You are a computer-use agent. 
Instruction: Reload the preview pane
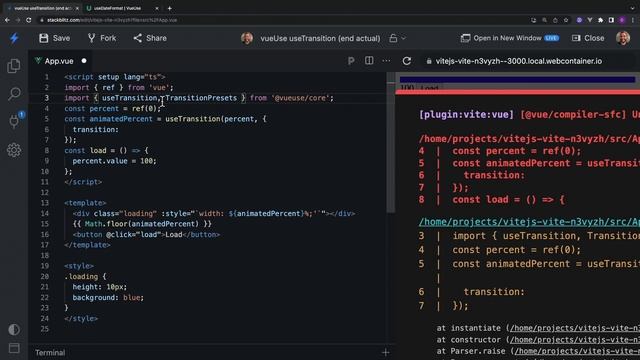pyautogui.click(x=407, y=61)
